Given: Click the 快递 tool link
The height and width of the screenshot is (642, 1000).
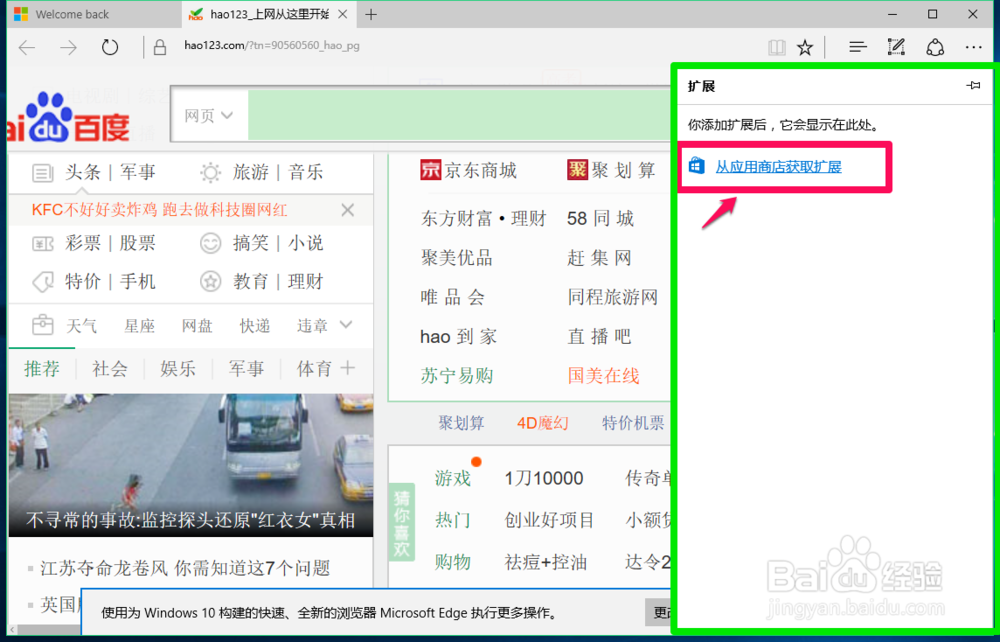Looking at the screenshot, I should (255, 326).
